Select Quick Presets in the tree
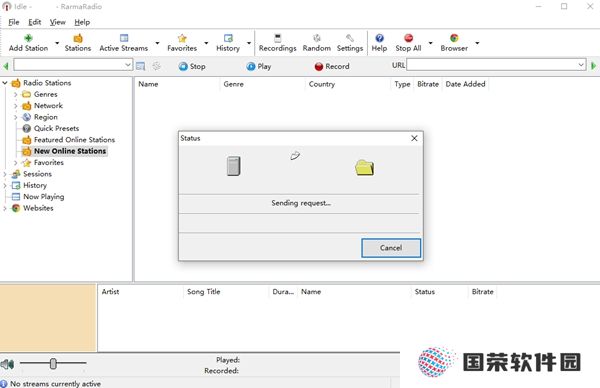 56,128
